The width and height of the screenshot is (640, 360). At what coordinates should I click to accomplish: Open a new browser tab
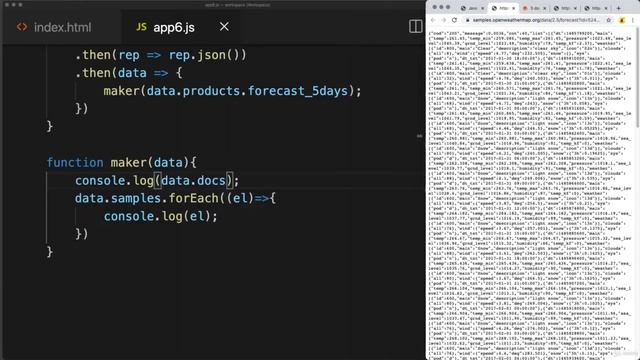point(618,8)
